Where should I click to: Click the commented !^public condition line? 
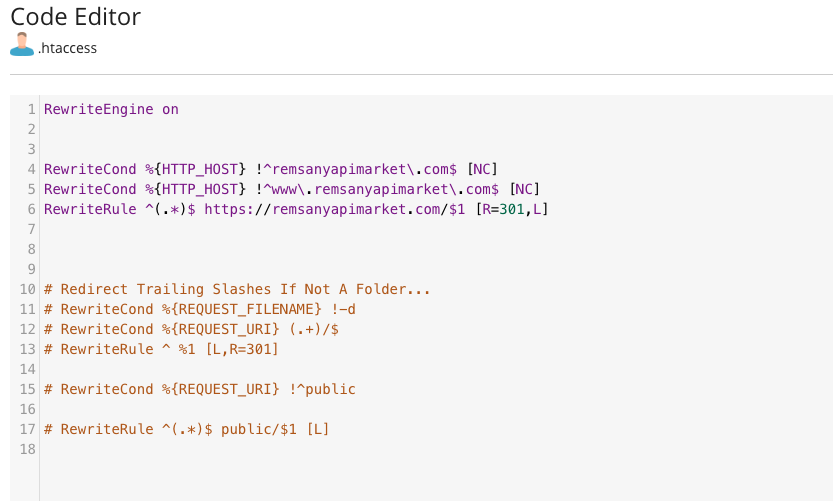tap(200, 389)
